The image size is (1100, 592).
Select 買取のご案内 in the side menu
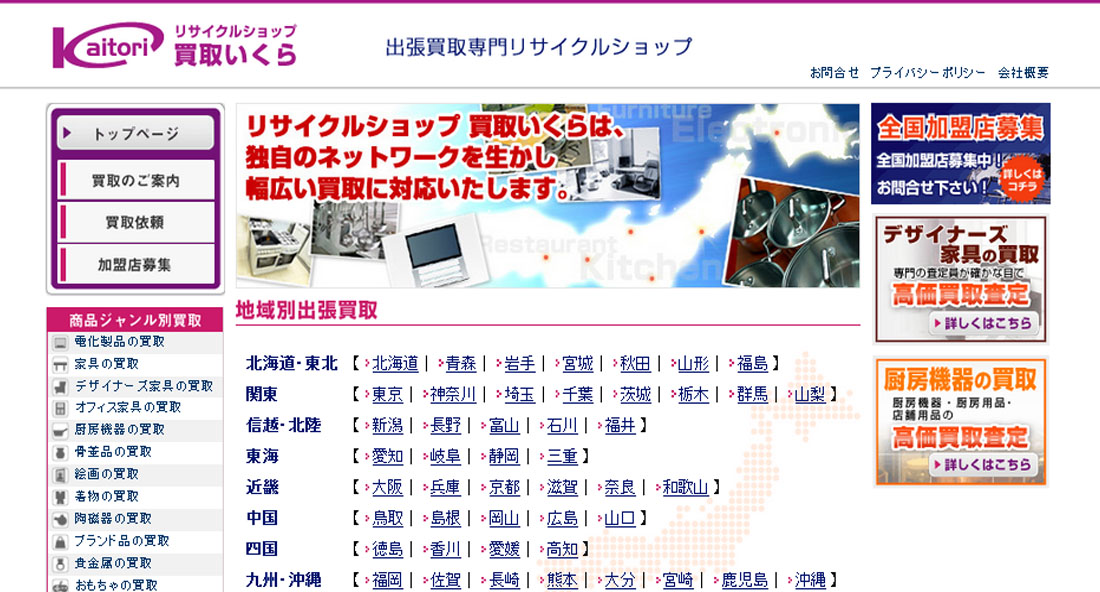pyautogui.click(x=135, y=181)
